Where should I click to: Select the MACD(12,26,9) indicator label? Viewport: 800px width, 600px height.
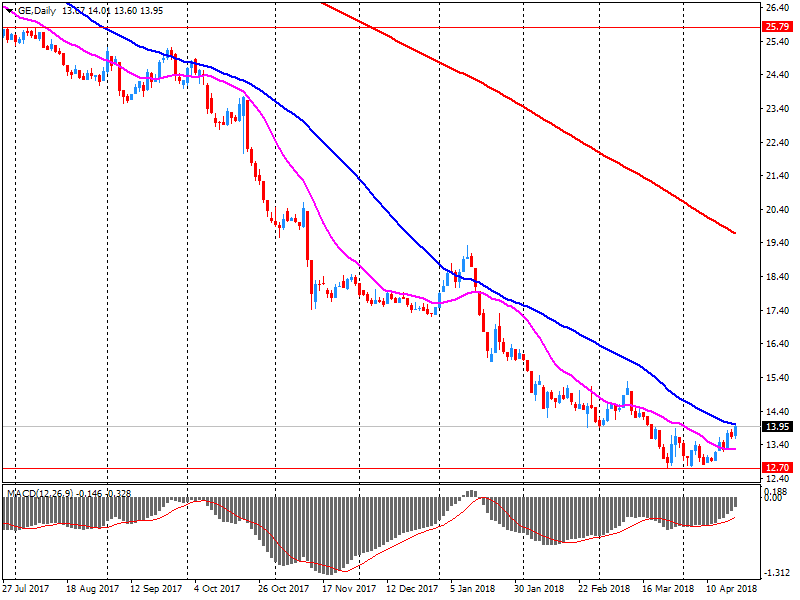tap(40, 493)
